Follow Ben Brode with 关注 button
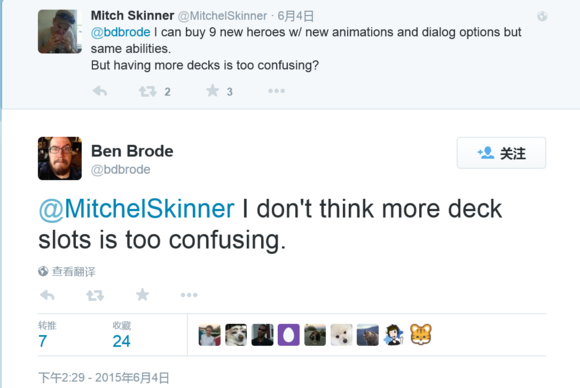This screenshot has width=580, height=388. coord(501,153)
